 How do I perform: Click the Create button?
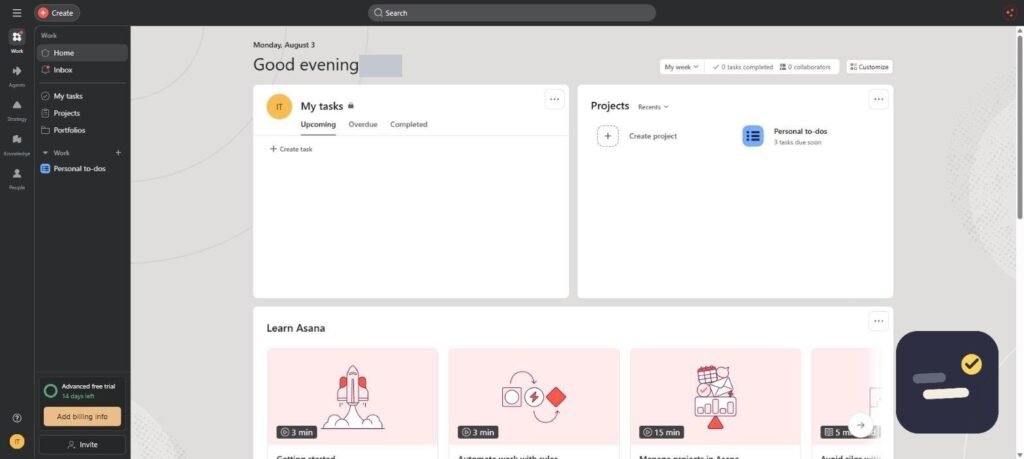(57, 12)
